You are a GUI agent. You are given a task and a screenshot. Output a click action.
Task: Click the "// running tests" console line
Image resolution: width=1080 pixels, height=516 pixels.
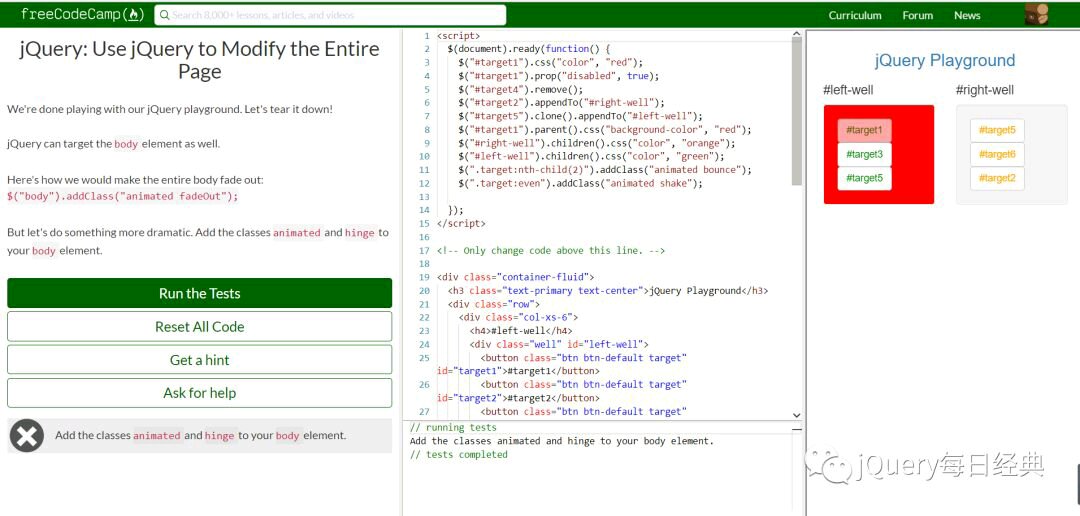(453, 428)
